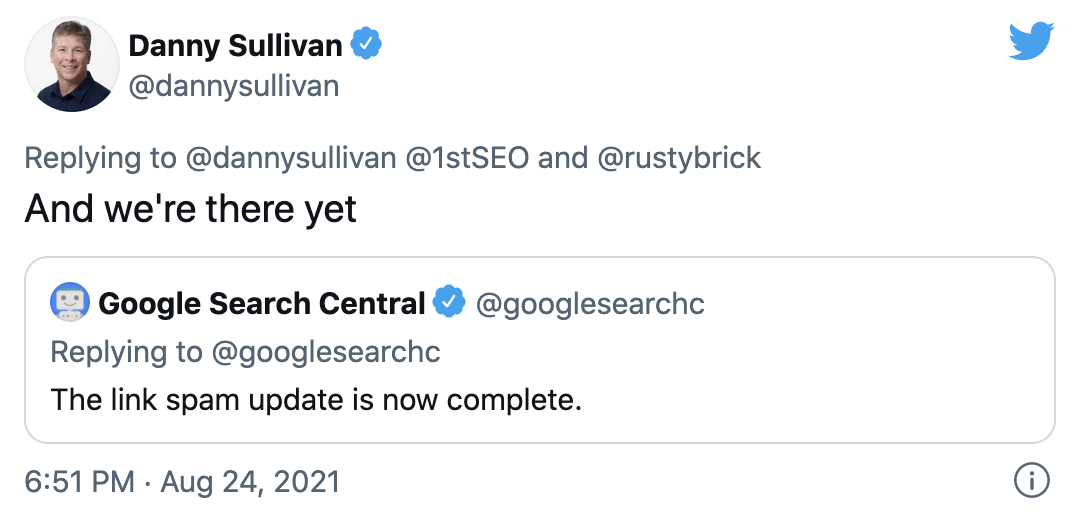This screenshot has width=1072, height=512.
Task: Click @dannysullivan in the replying-to line
Action: (291, 158)
